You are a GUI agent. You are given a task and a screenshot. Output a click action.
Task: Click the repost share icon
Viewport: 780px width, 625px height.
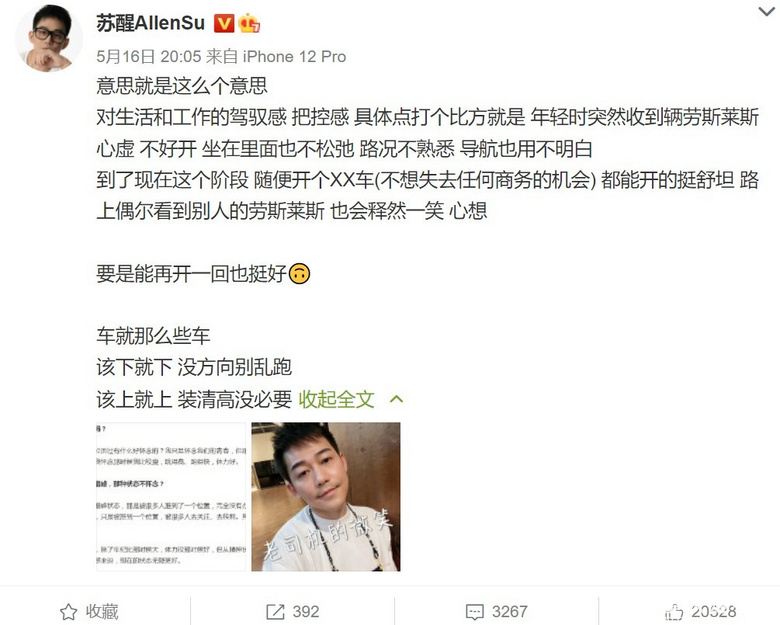[x=275, y=612]
